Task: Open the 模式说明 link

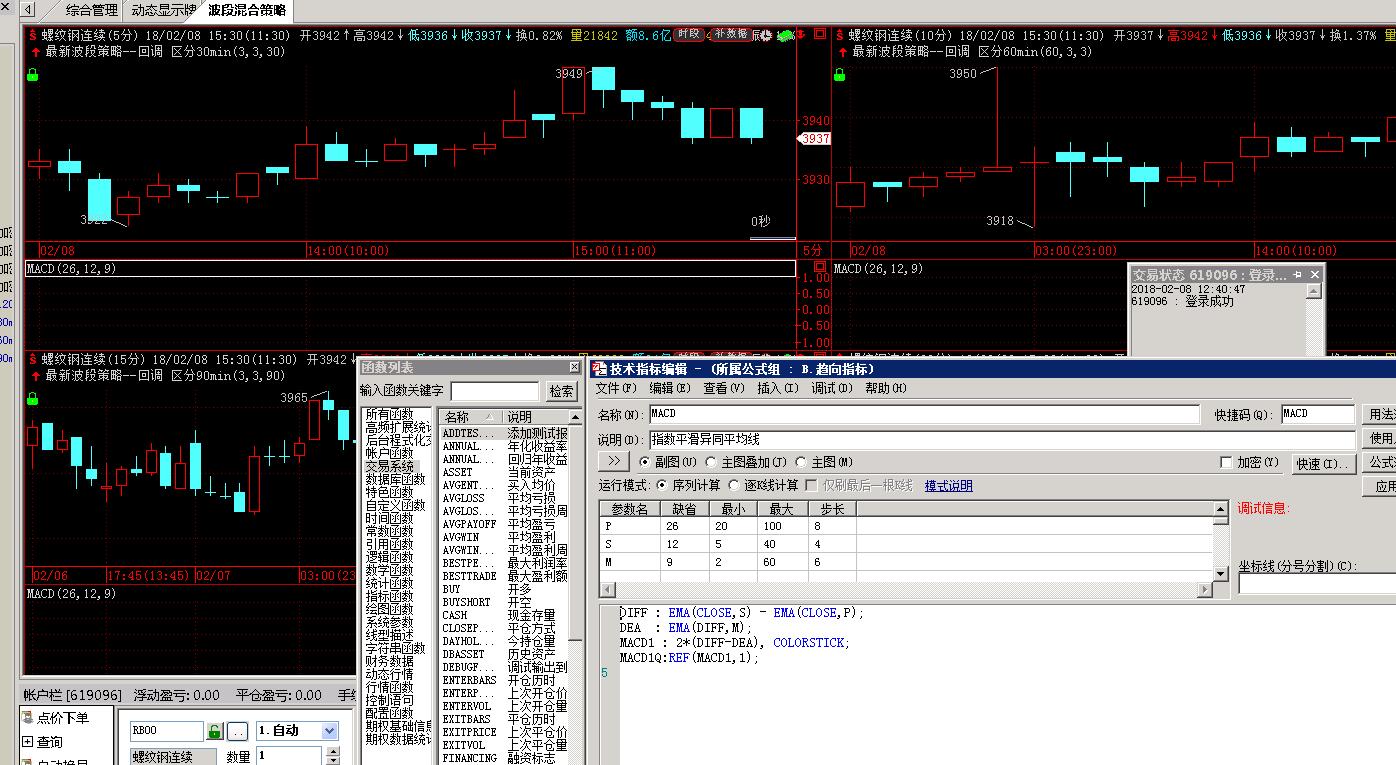Action: (x=948, y=486)
